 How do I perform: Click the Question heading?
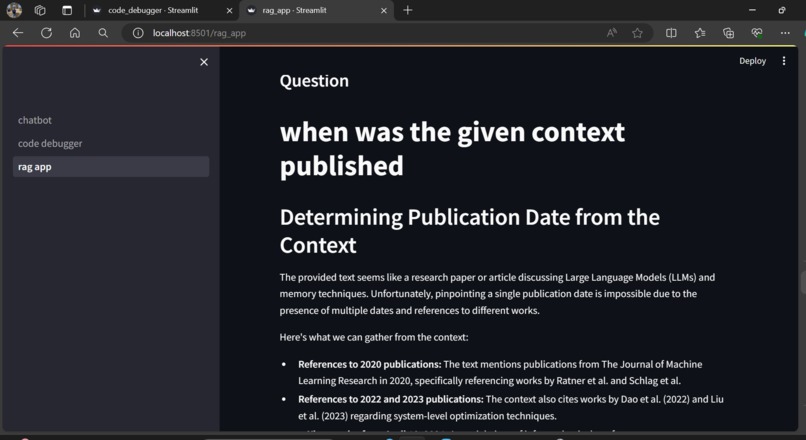click(314, 81)
